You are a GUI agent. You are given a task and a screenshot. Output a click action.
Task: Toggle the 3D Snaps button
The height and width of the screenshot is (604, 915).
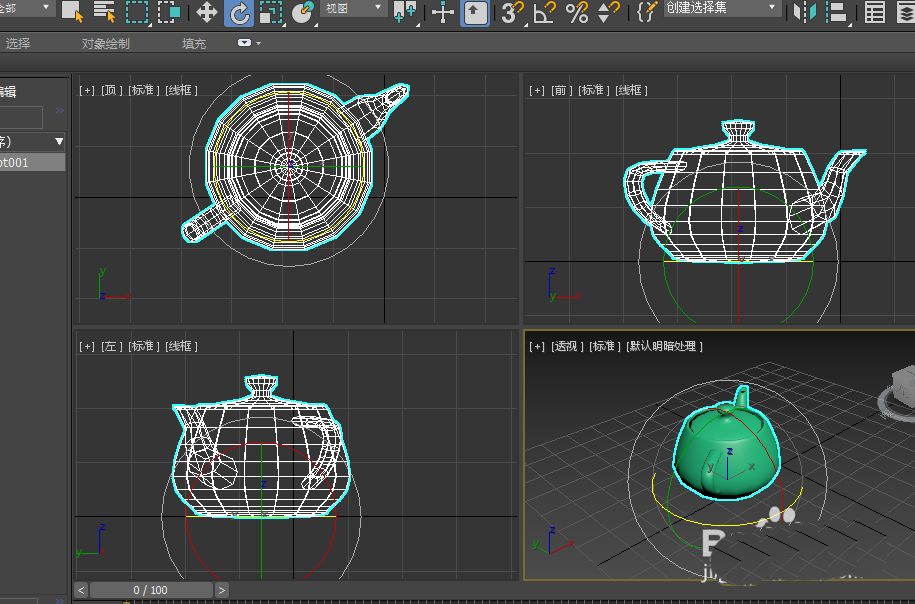tap(512, 12)
